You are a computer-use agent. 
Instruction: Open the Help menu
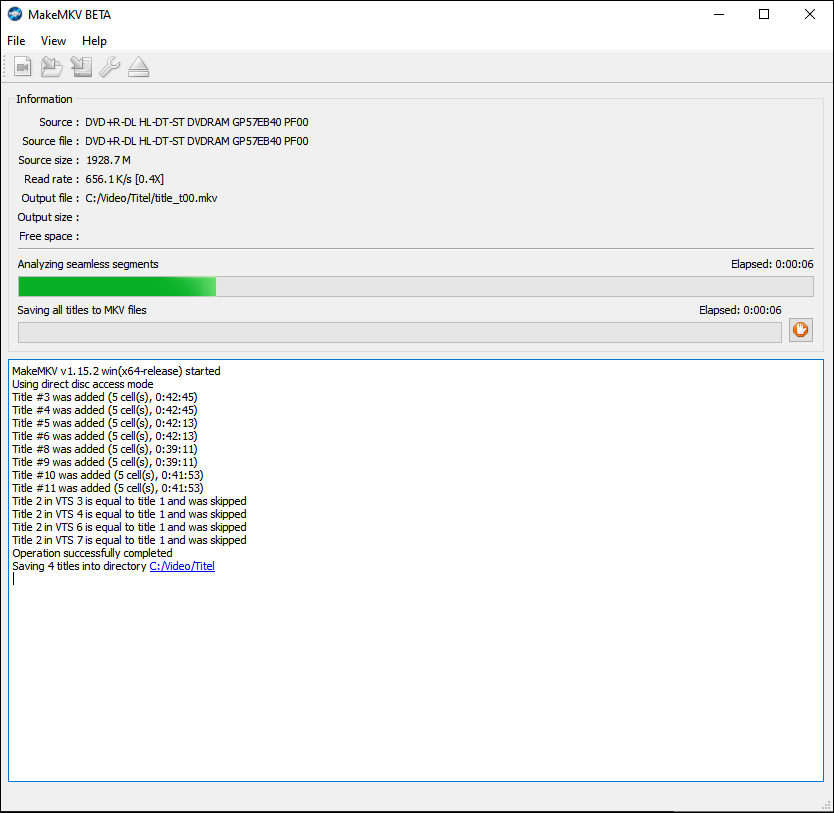(94, 41)
